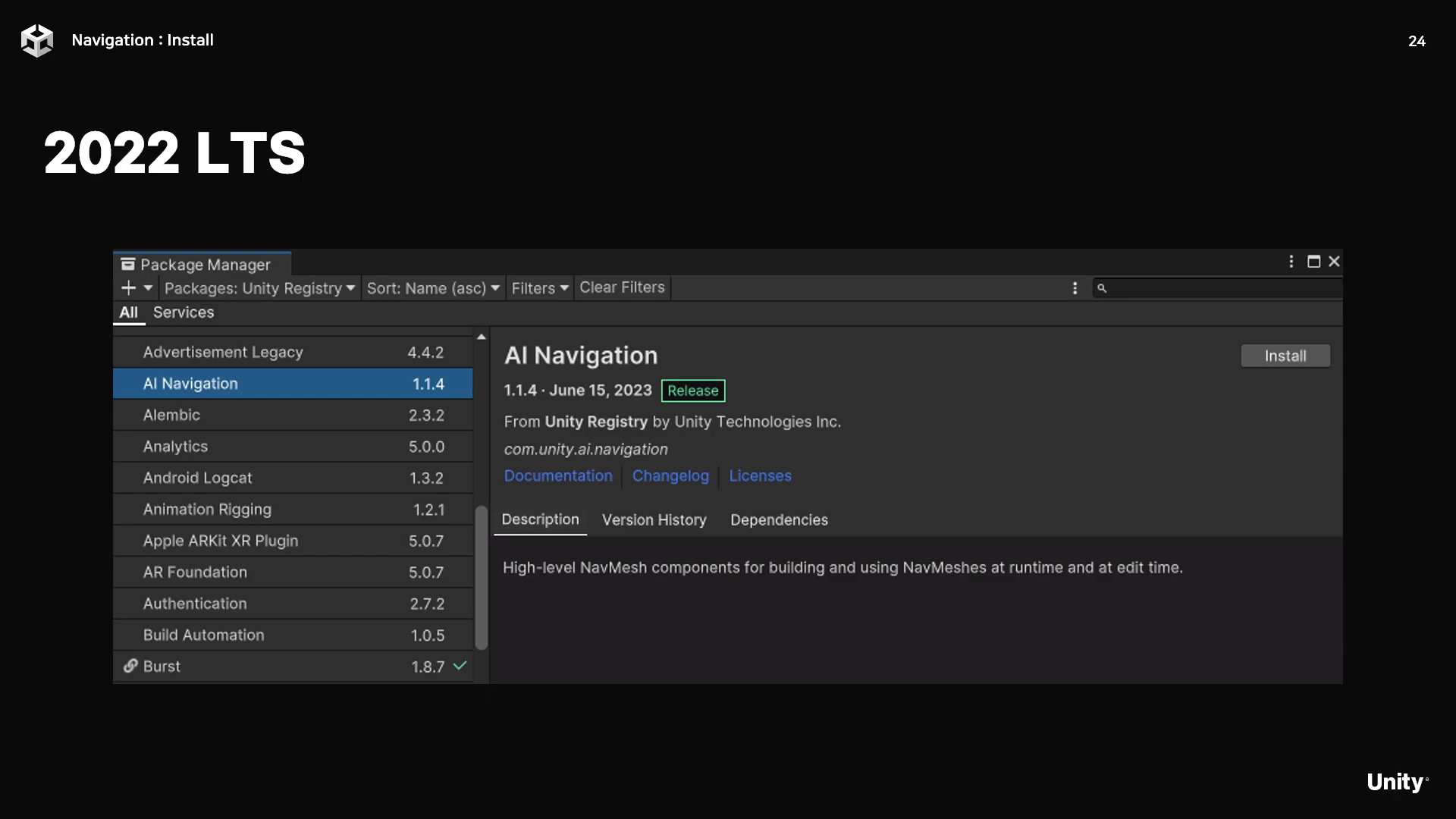
Task: Open the Changelog link
Action: [670, 476]
